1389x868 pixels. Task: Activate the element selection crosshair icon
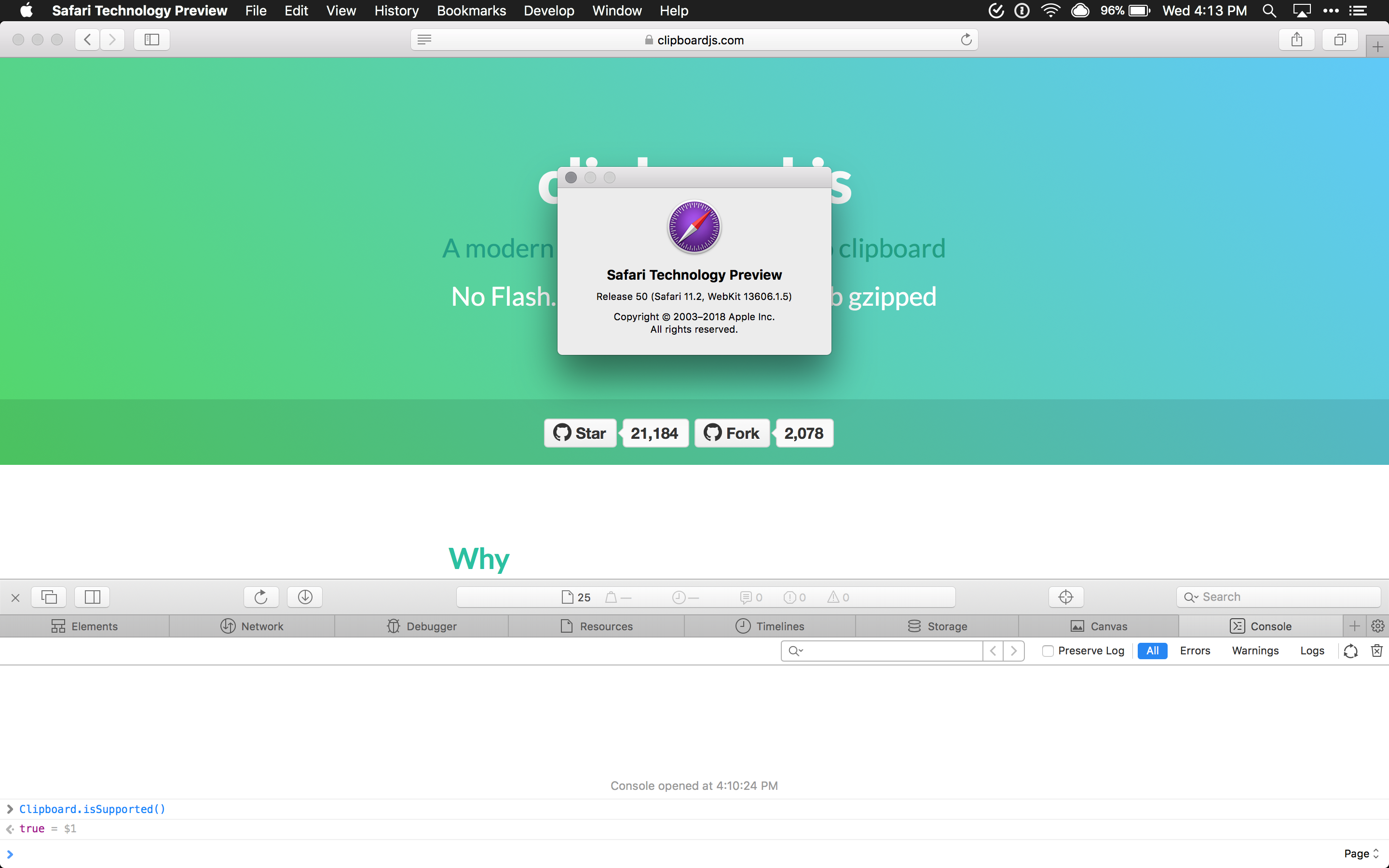click(1066, 597)
